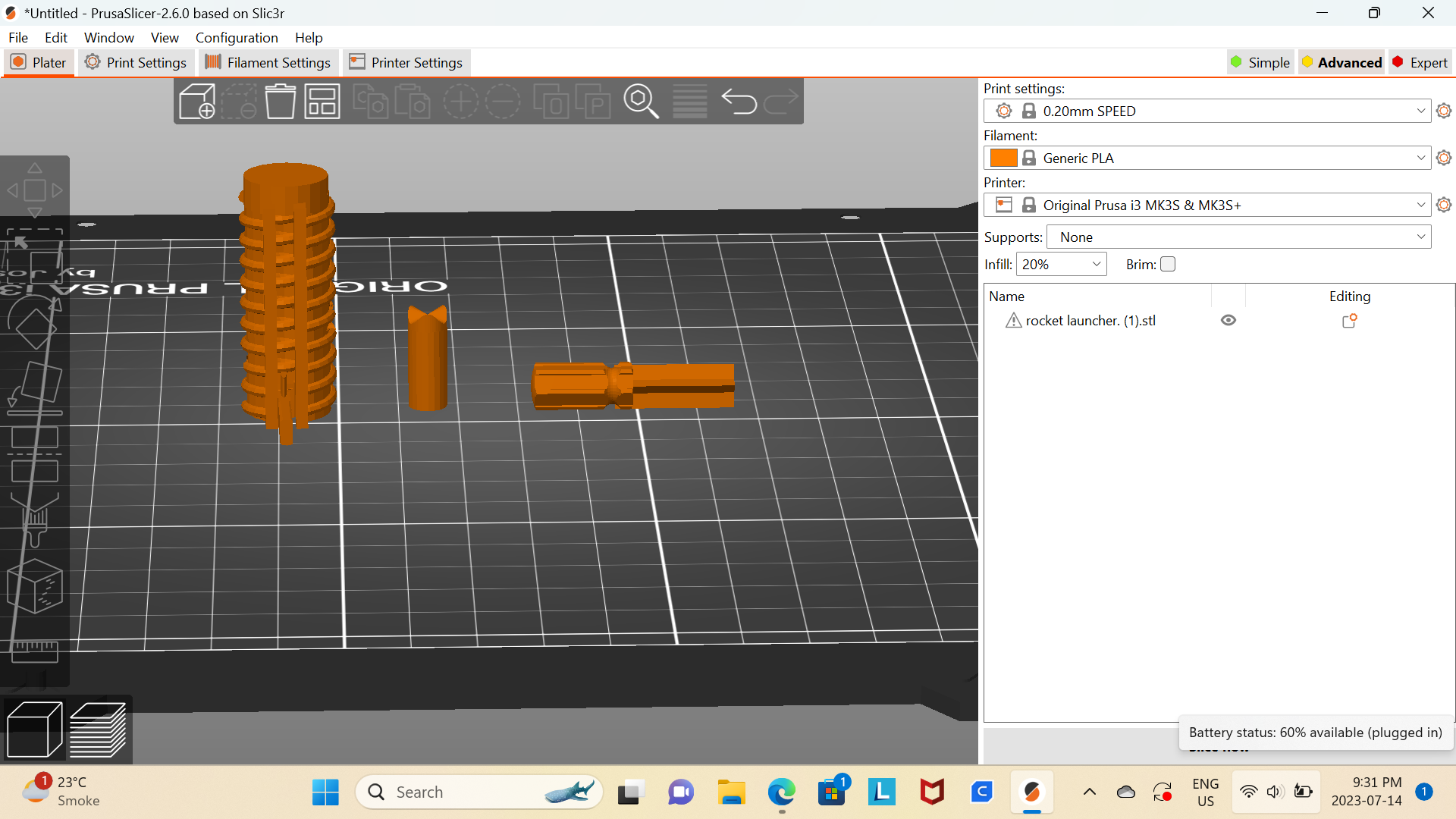
Task: Click the Arrange objects icon
Action: [322, 101]
